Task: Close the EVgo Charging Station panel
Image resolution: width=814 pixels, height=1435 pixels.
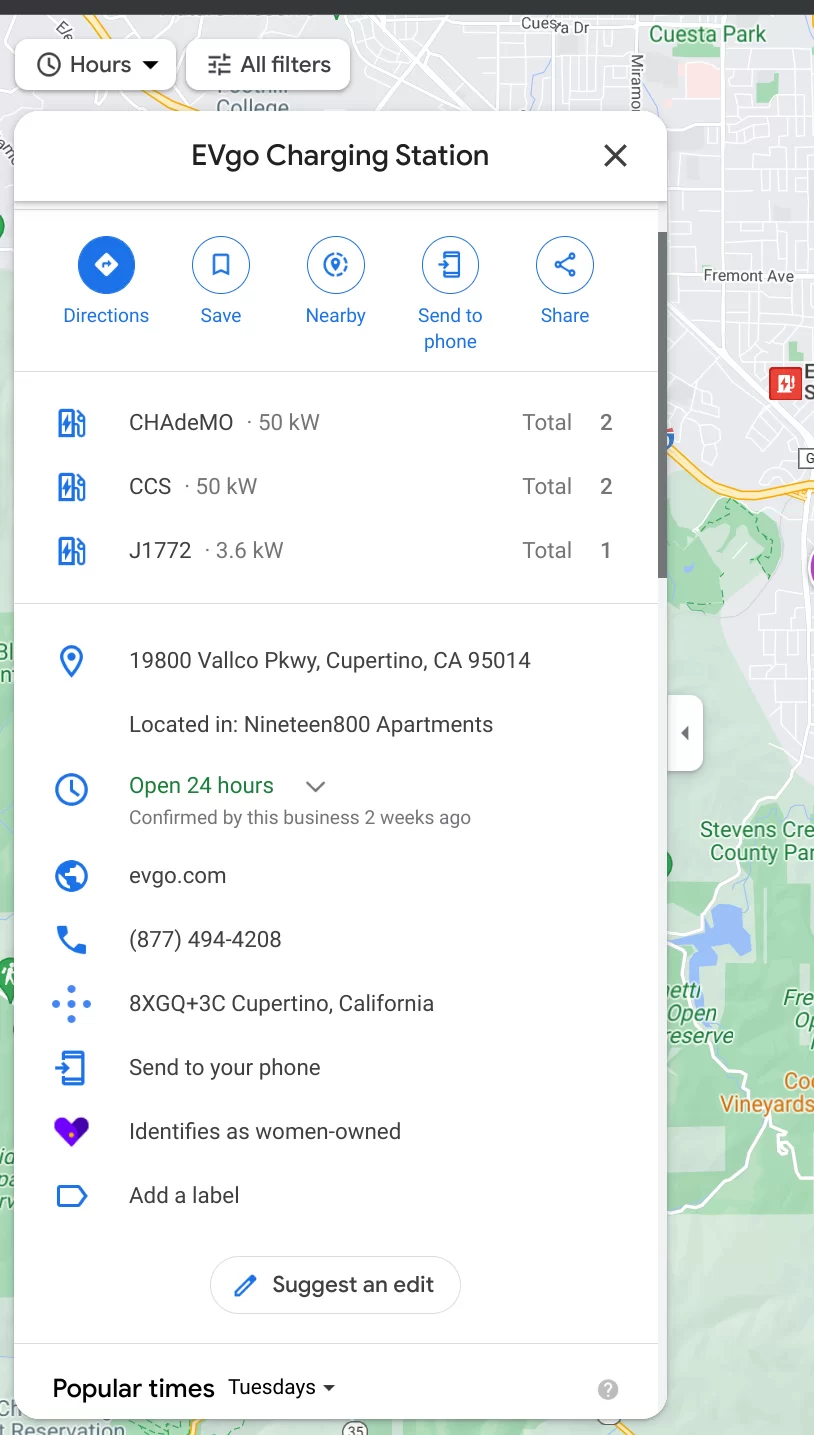Action: click(x=615, y=156)
